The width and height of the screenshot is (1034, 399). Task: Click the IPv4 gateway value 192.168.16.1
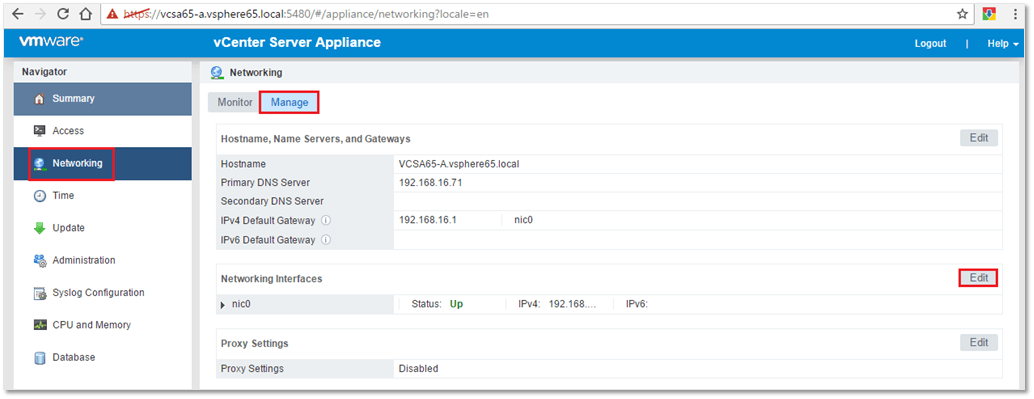[428, 220]
